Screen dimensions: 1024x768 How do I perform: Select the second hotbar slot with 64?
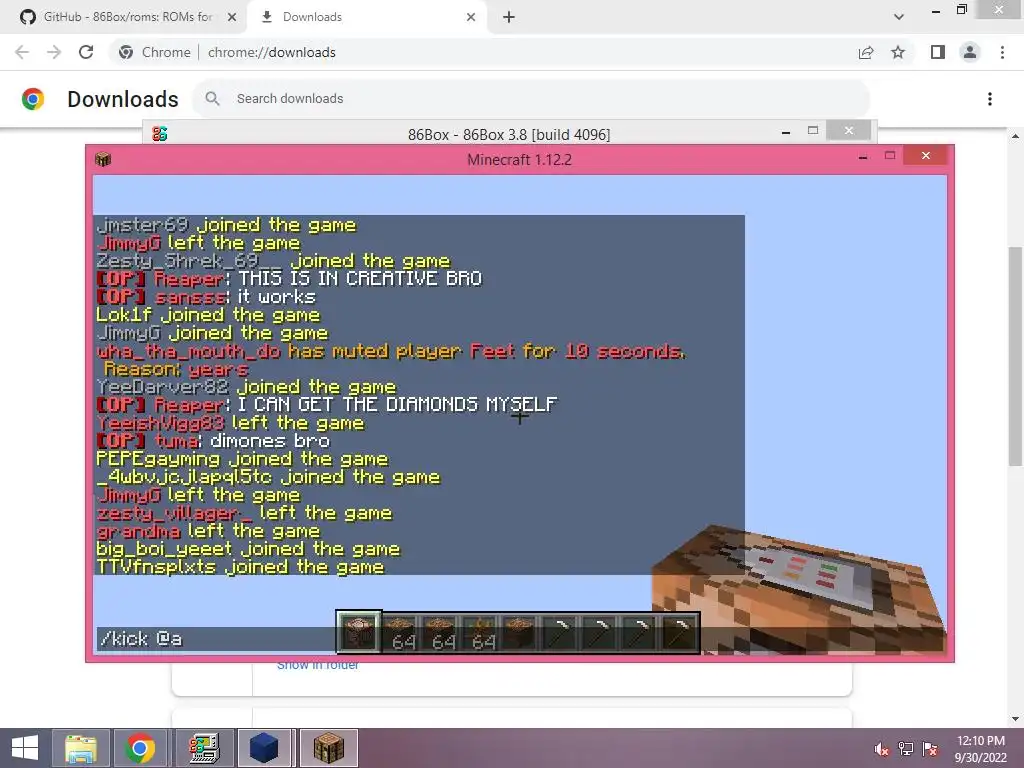(x=399, y=632)
